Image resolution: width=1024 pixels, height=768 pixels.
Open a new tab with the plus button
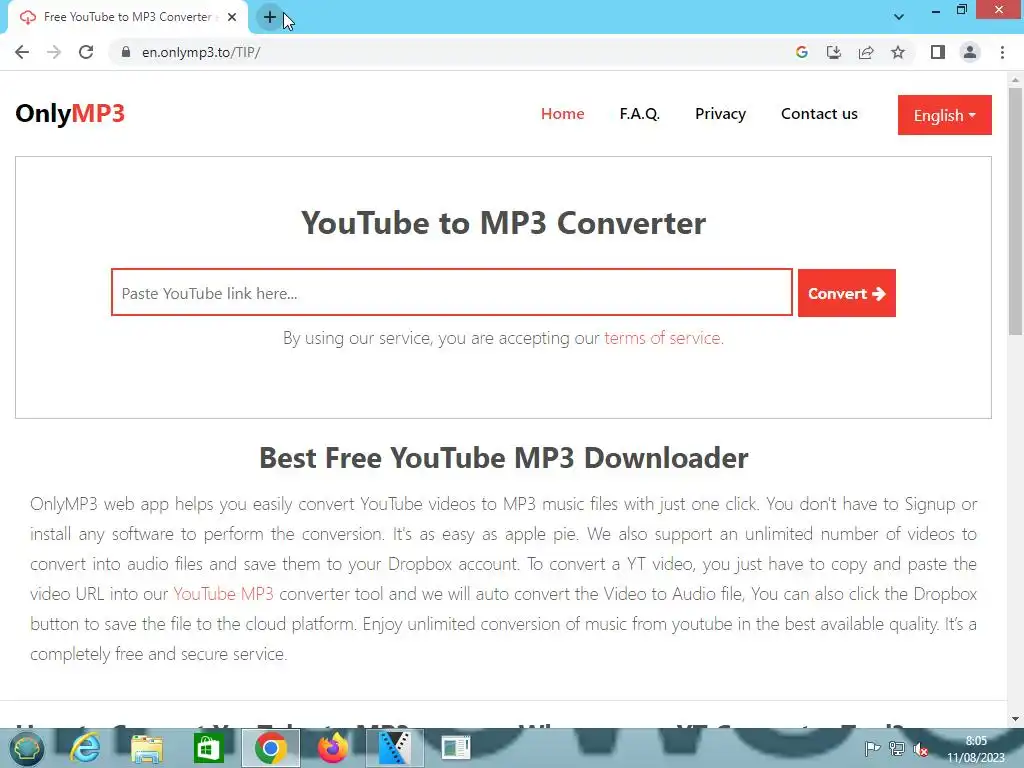270,17
